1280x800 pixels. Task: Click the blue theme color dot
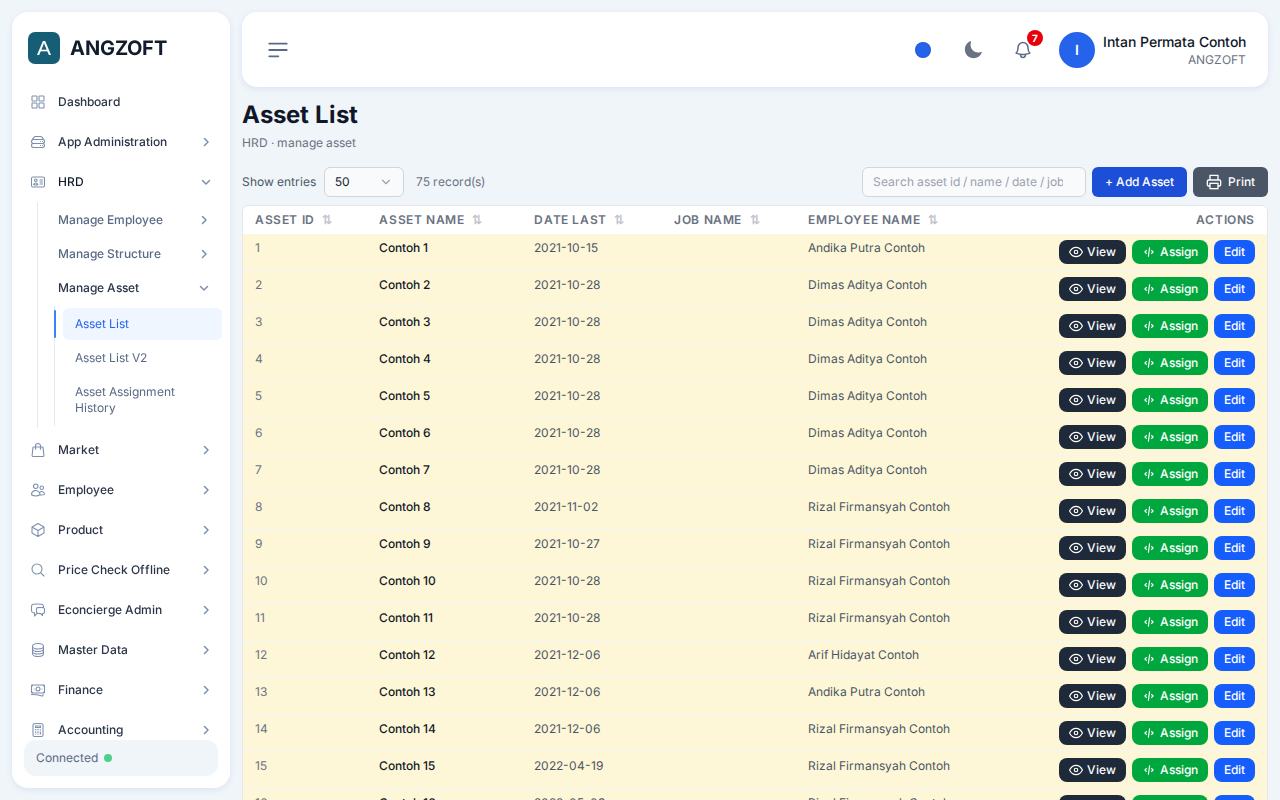coord(923,50)
